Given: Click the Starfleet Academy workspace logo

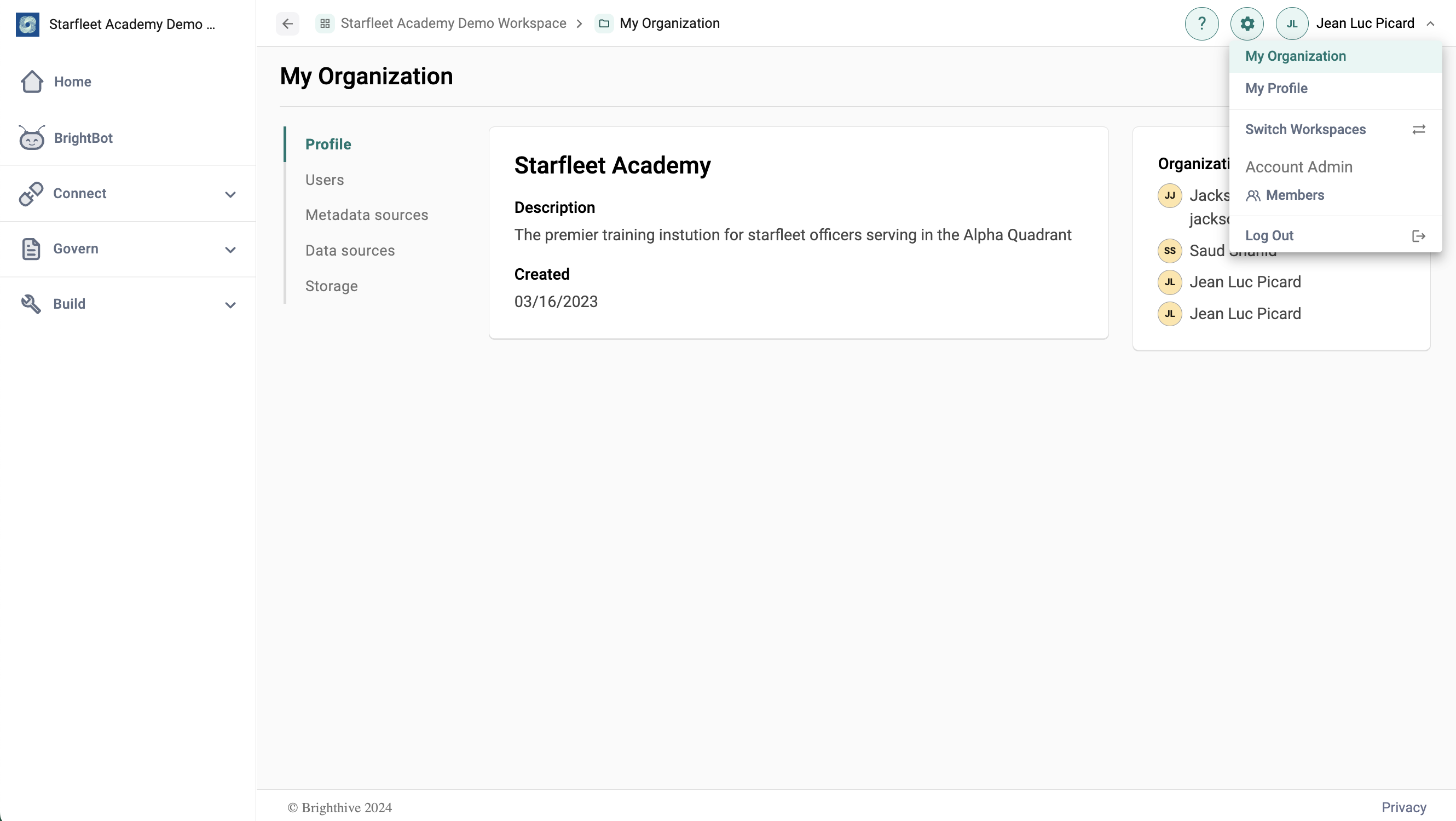Looking at the screenshot, I should 27,24.
